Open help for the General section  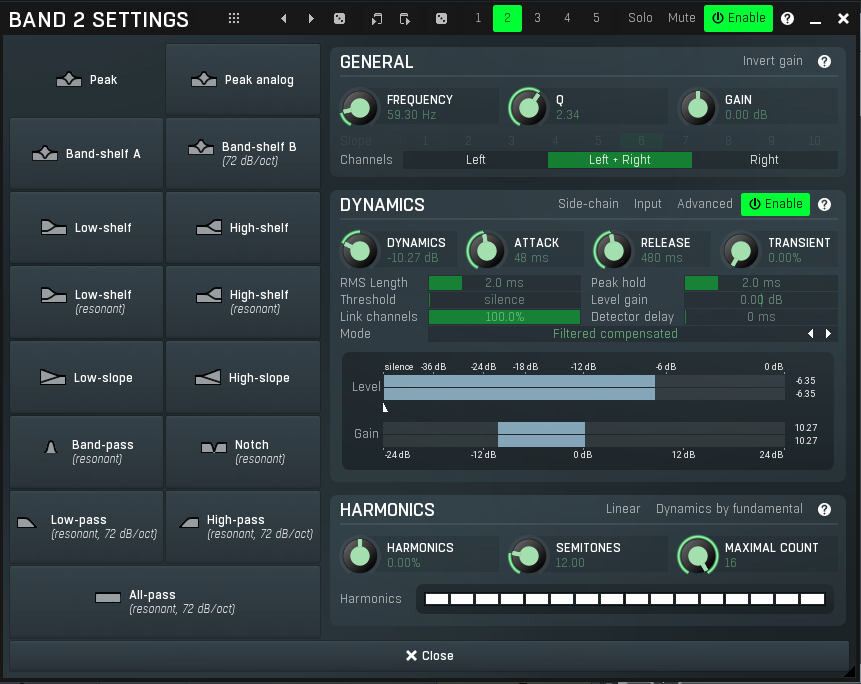(x=824, y=61)
